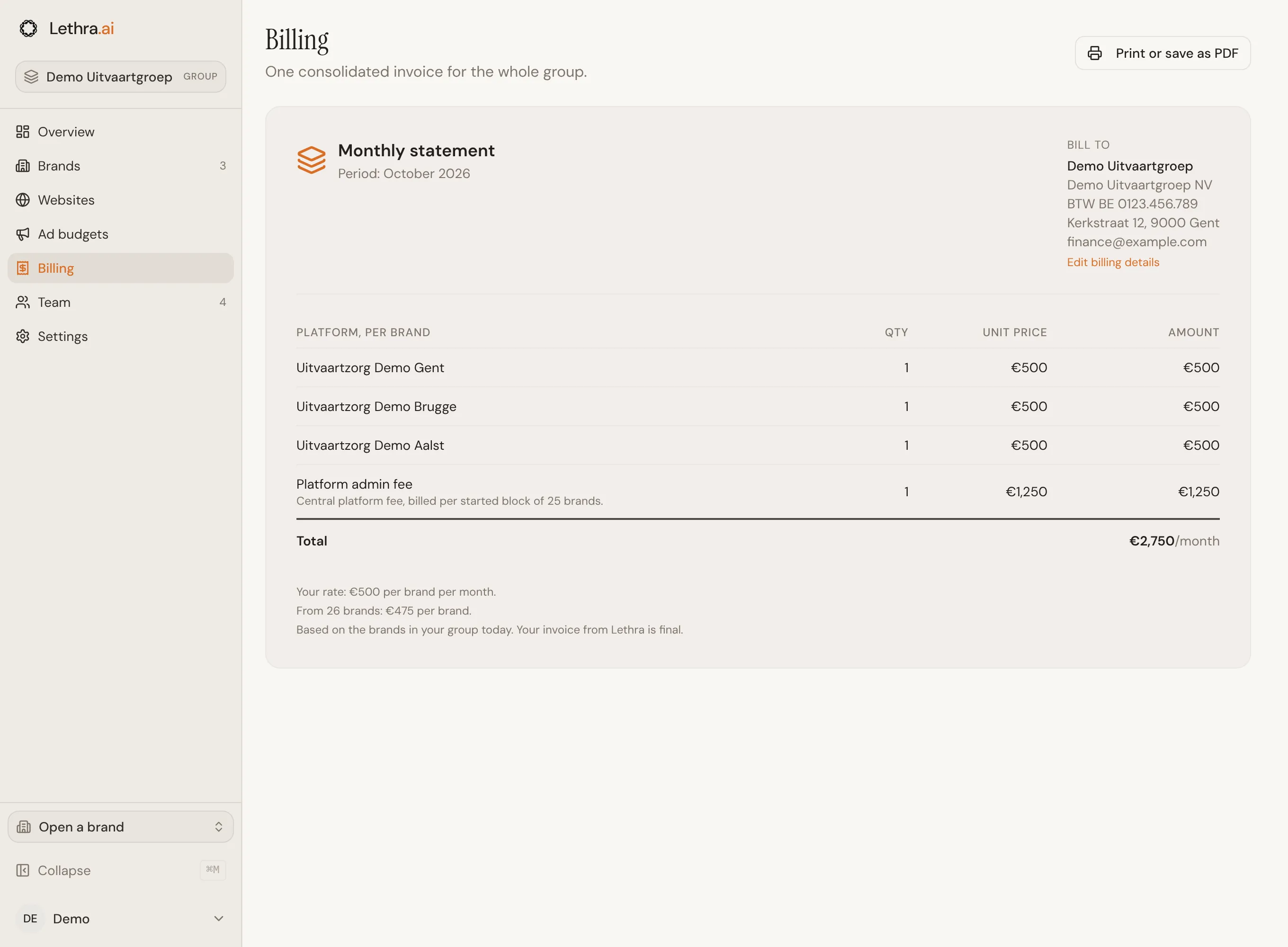This screenshot has height=947, width=1288.
Task: Click the BILL TO label
Action: (x=1088, y=145)
